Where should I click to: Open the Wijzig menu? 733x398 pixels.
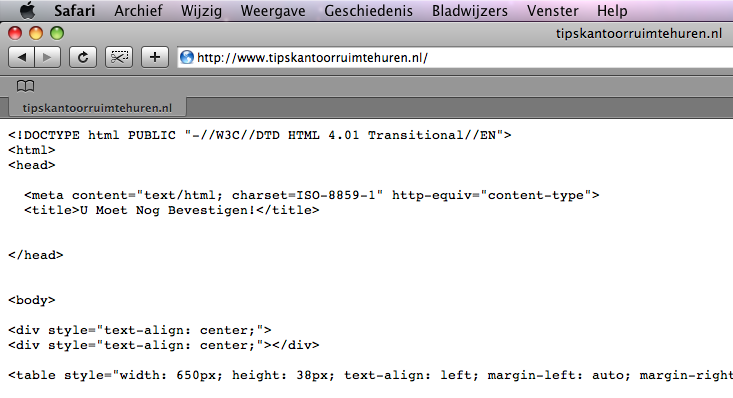click(x=201, y=11)
